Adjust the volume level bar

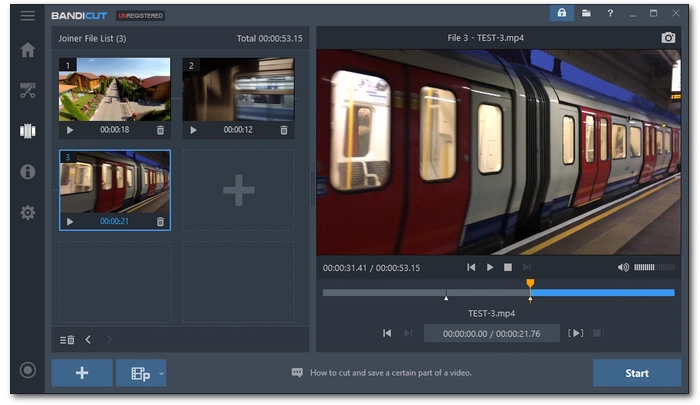[654, 267]
